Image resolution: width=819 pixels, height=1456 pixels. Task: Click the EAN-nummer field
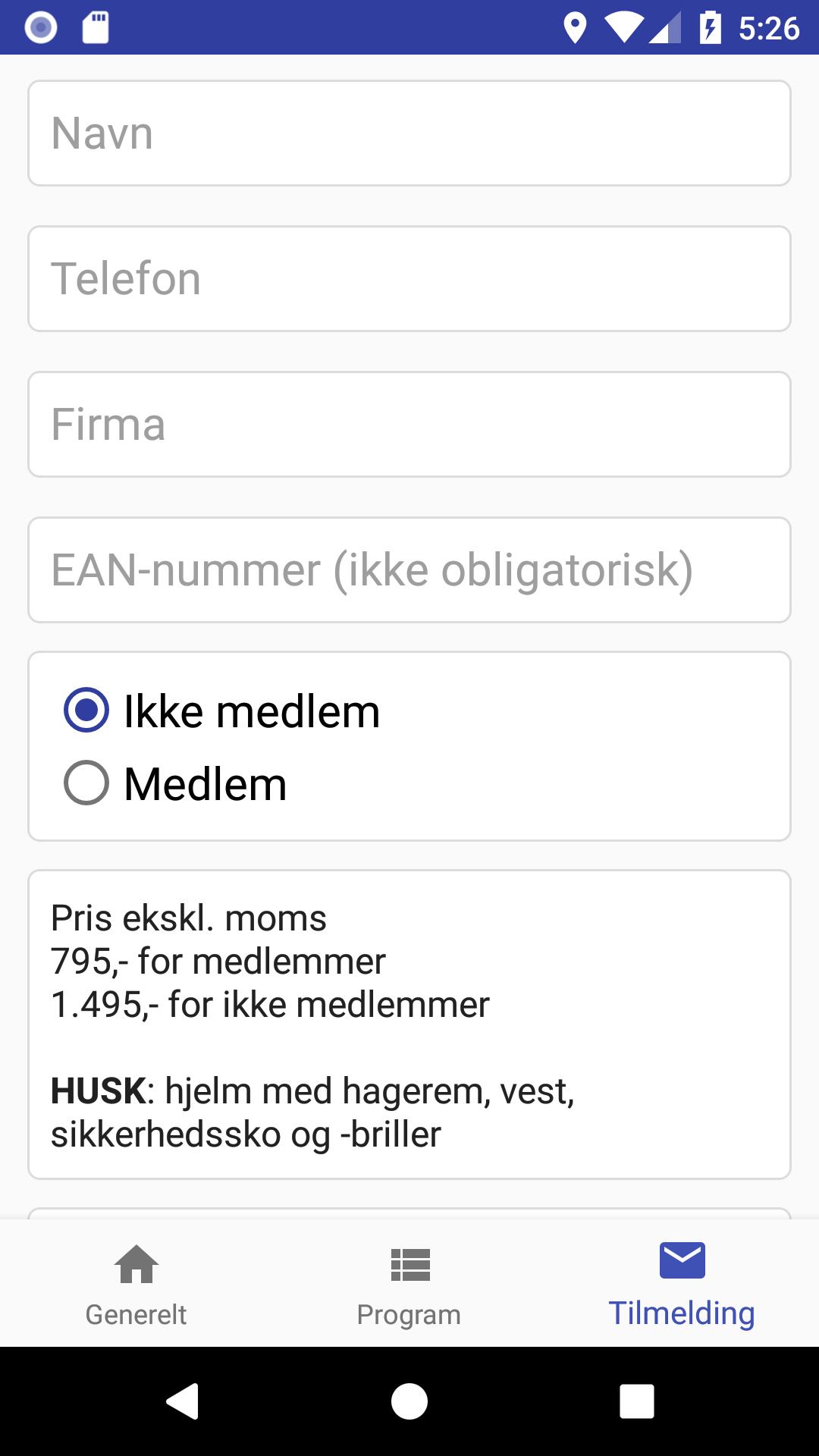pos(409,570)
